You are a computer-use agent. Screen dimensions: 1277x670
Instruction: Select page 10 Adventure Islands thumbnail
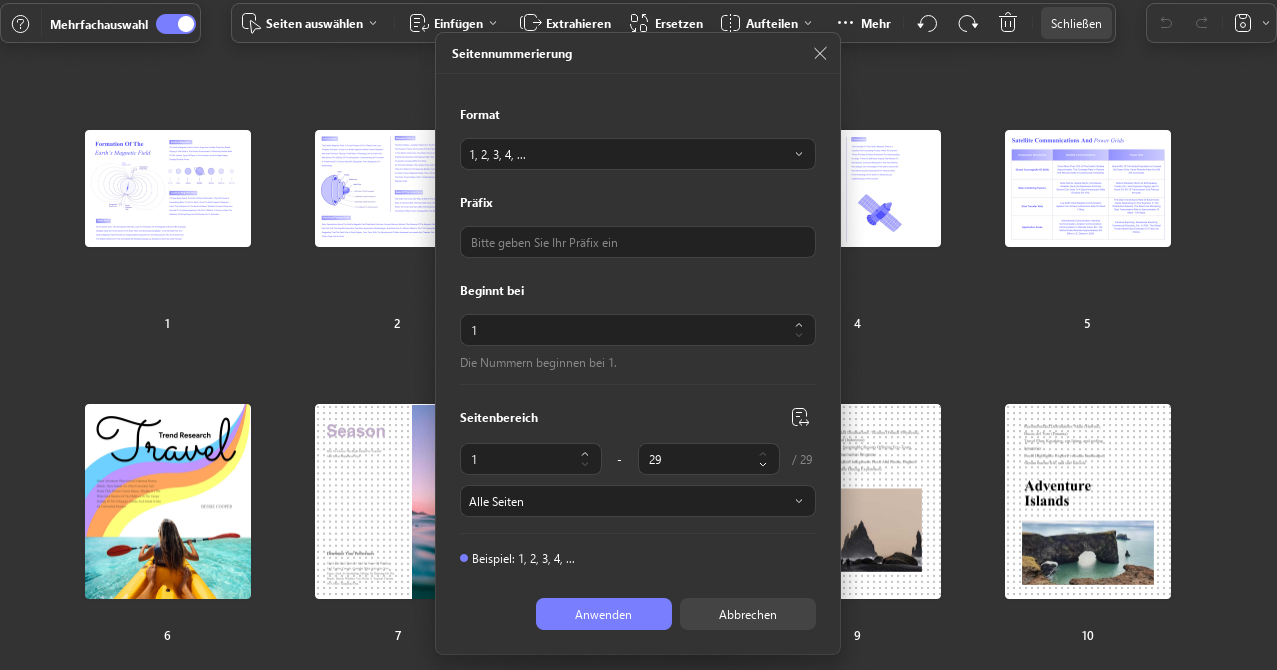click(1088, 502)
